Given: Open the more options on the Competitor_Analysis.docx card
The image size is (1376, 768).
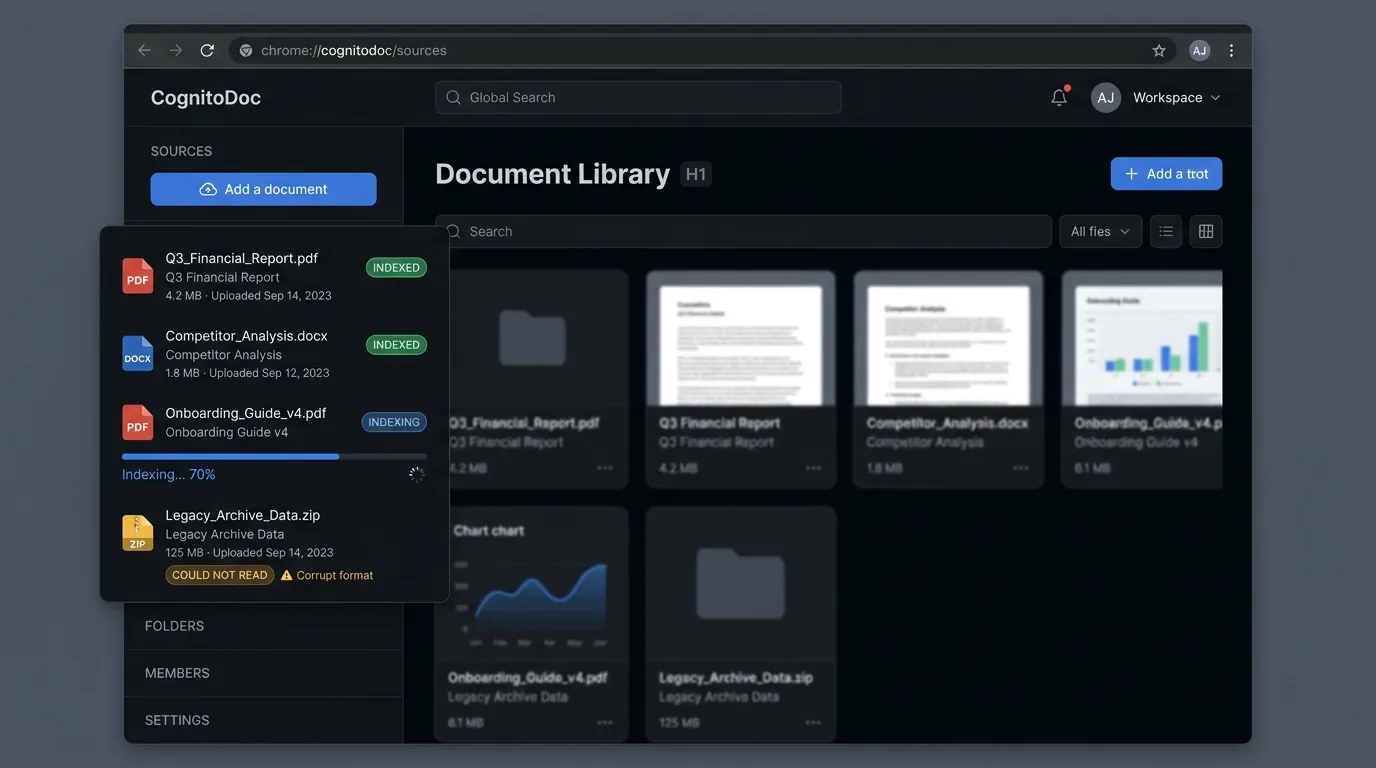Looking at the screenshot, I should 1021,468.
